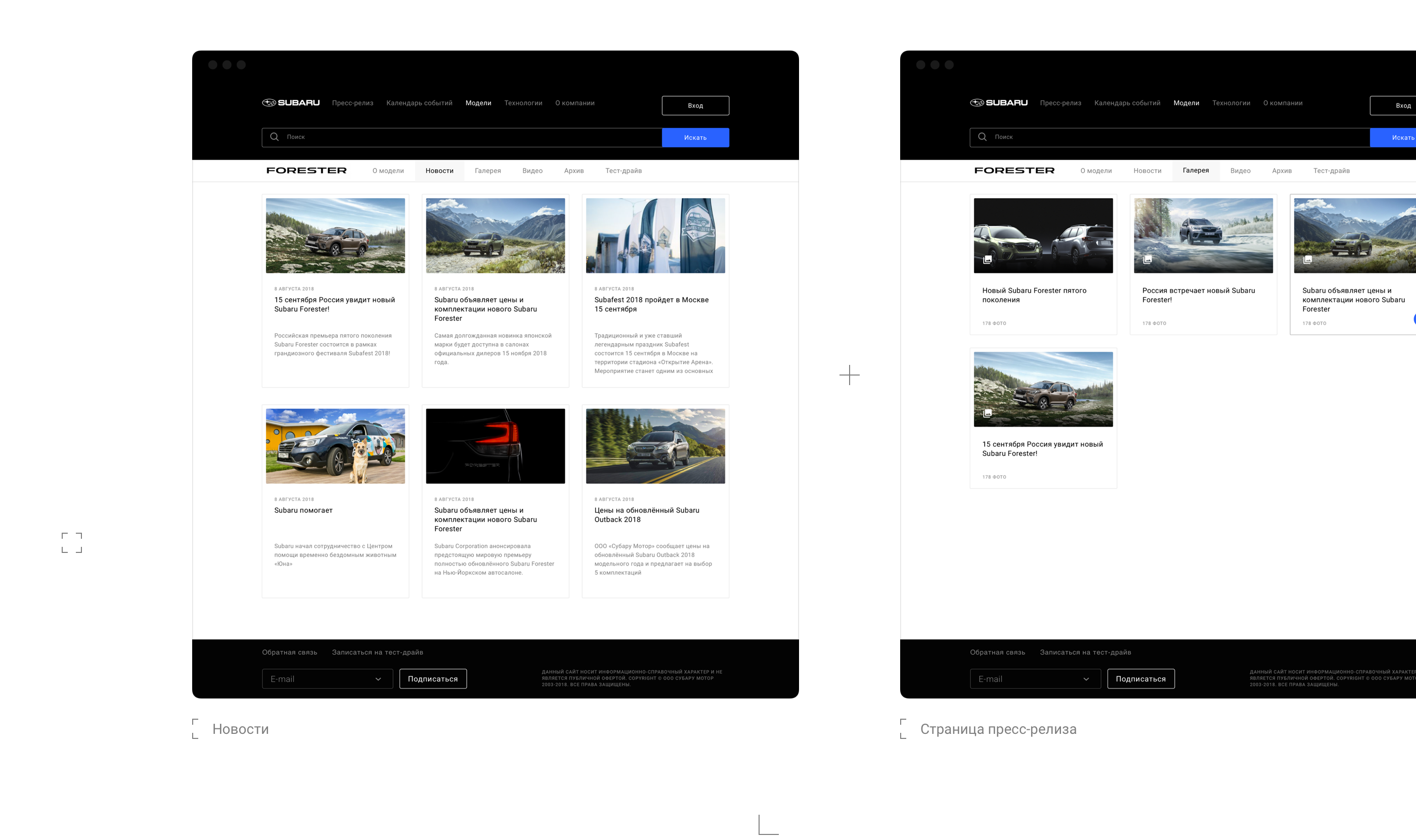Open Календарь событий in the press-release window
1416x840 pixels.
click(x=1127, y=103)
